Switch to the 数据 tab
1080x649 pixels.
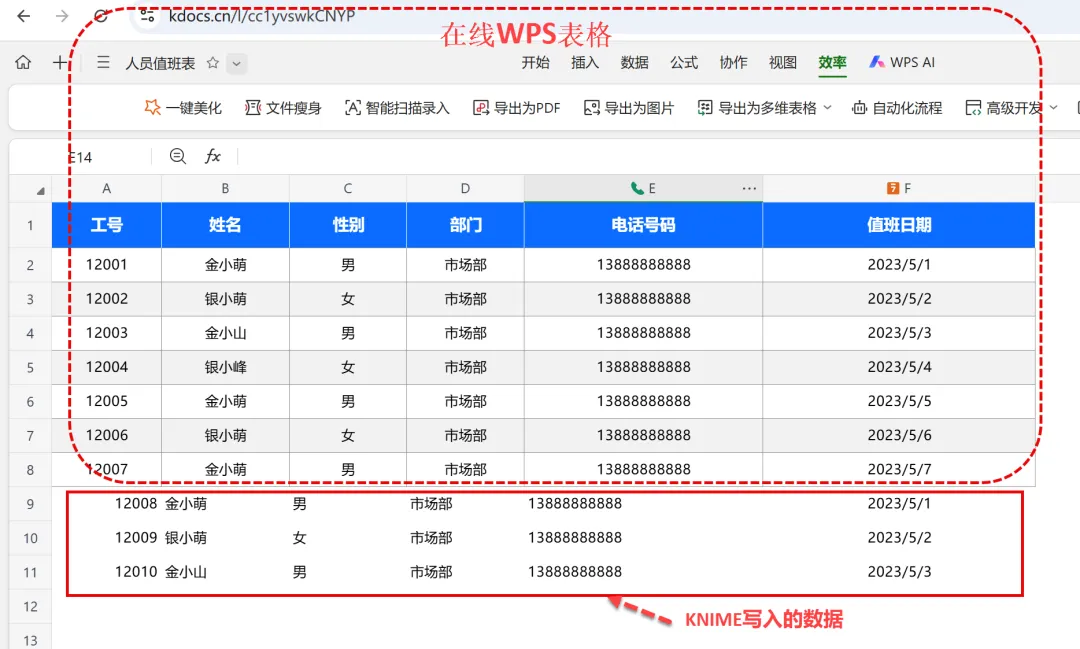pyautogui.click(x=634, y=63)
